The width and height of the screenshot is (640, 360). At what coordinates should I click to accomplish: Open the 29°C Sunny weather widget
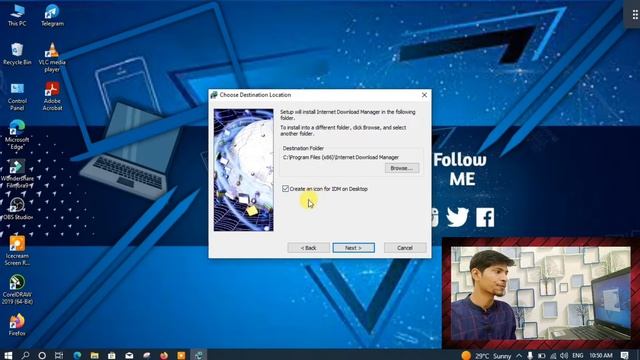tap(487, 356)
